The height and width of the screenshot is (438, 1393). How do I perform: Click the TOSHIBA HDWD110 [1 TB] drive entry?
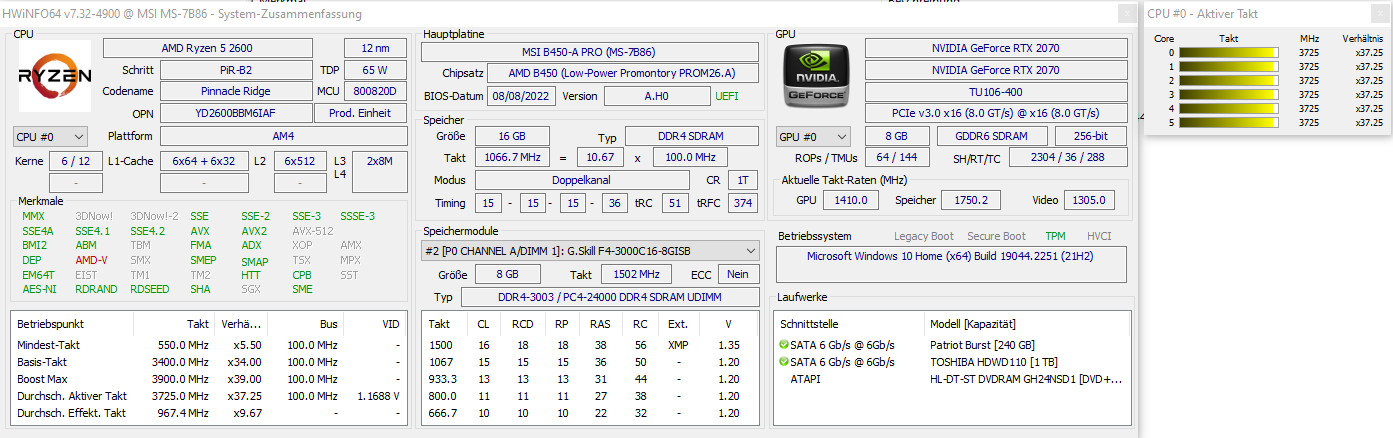tap(993, 362)
